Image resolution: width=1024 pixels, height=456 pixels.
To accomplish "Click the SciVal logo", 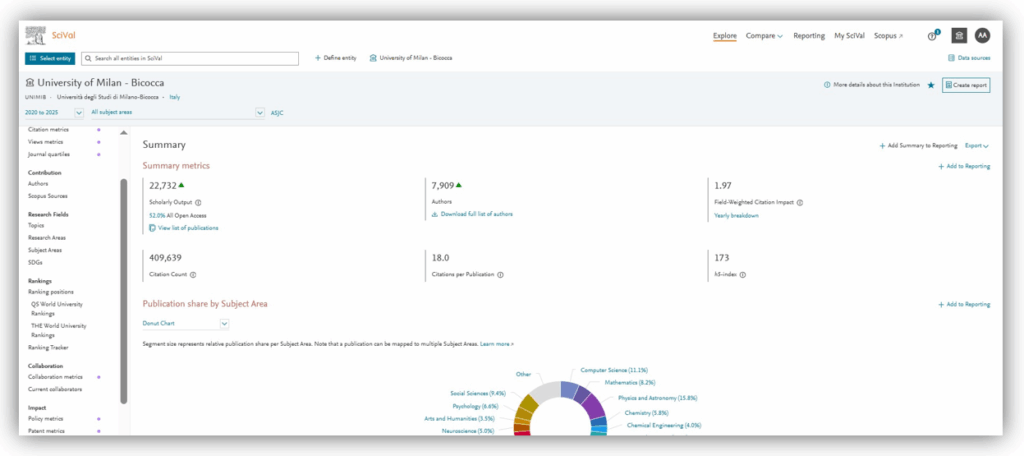I will coord(50,35).
